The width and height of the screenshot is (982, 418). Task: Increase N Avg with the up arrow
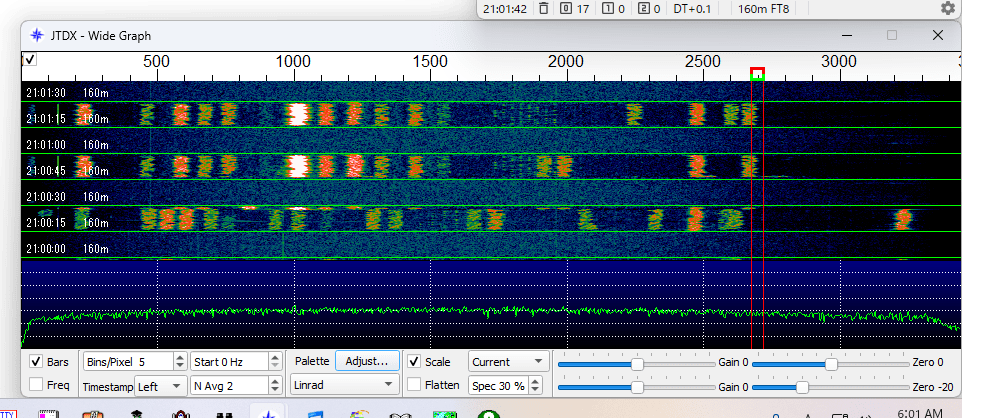[276, 382]
